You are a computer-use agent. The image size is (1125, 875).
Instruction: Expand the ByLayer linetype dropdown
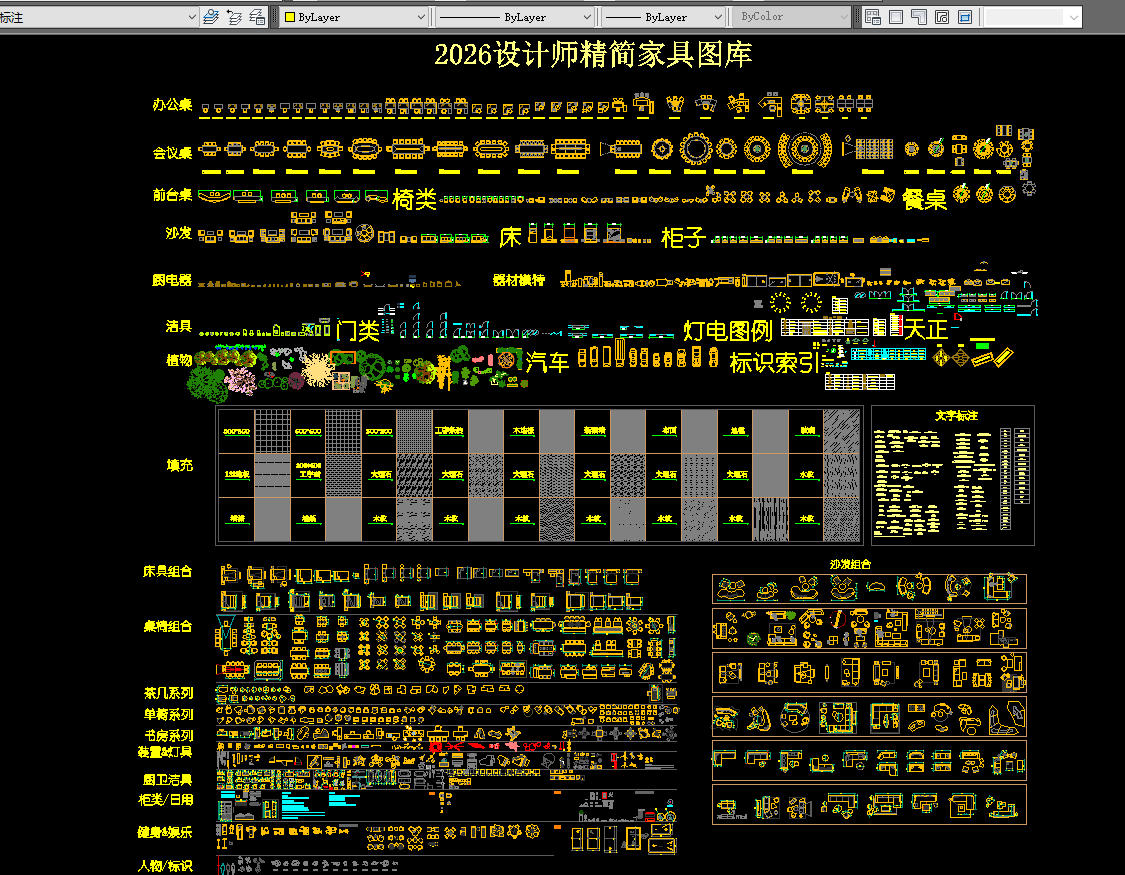click(586, 17)
